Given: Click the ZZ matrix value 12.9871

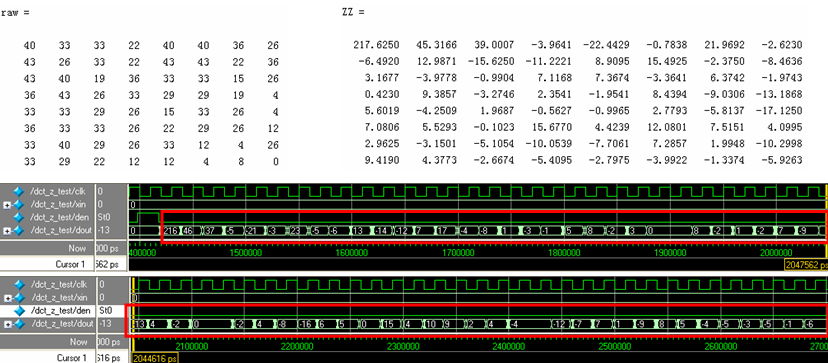Looking at the screenshot, I should pyautogui.click(x=438, y=62).
